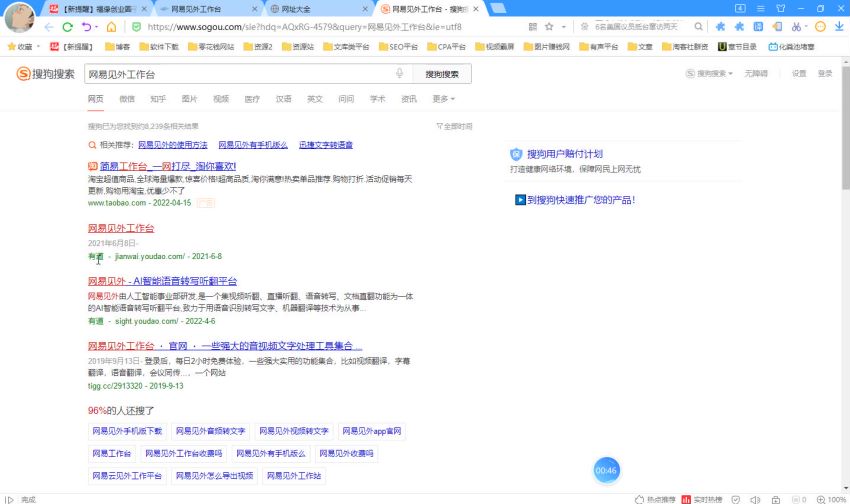Open 实时热搜 in the status bar
The image size is (850, 504).
(x=701, y=499)
